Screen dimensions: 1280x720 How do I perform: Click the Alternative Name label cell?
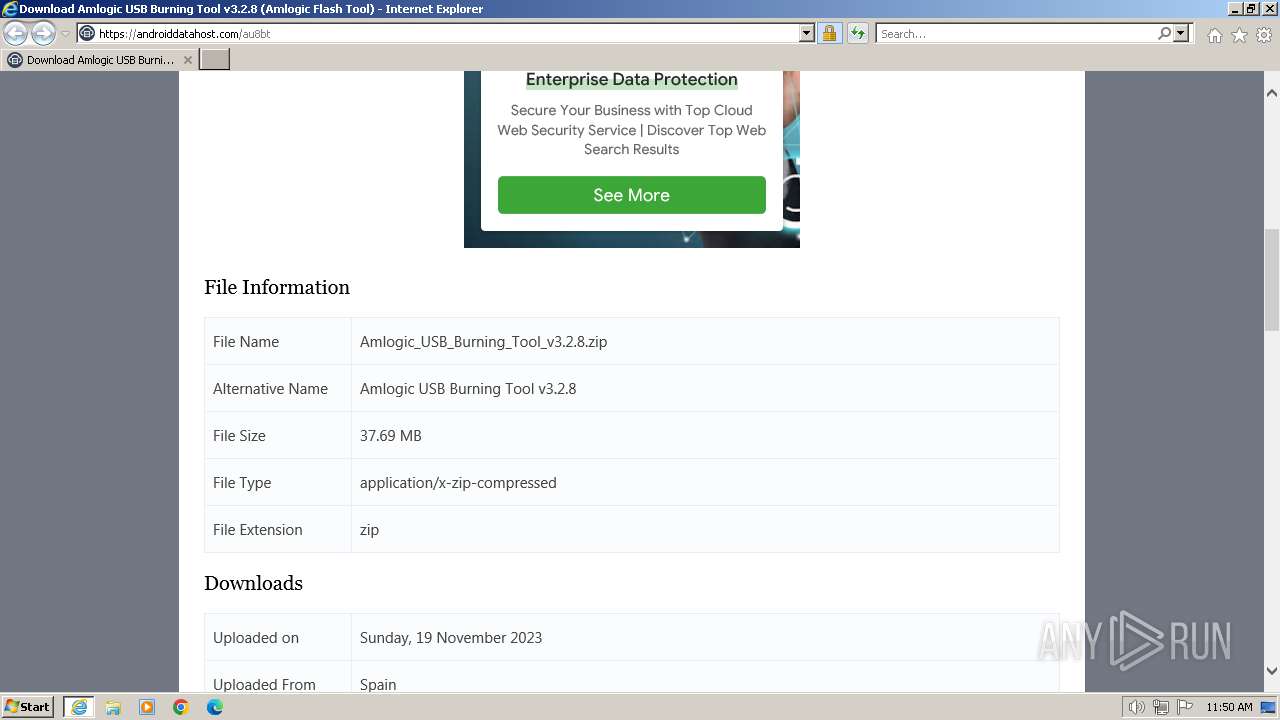[278, 388]
